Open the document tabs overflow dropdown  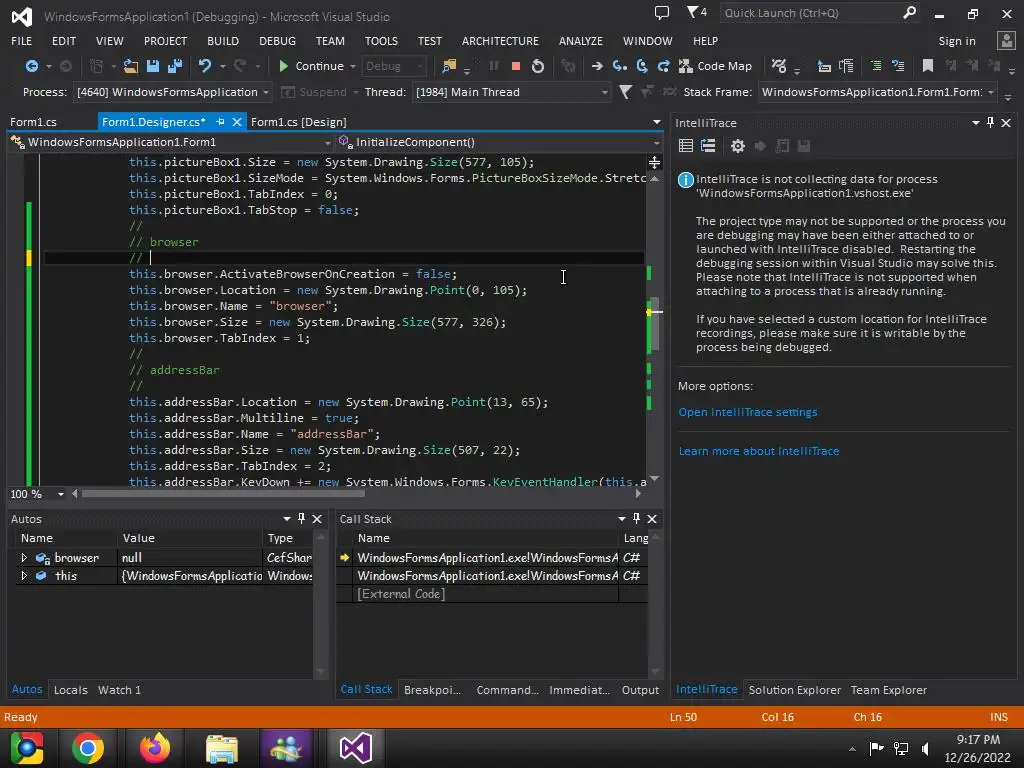pyautogui.click(x=656, y=122)
